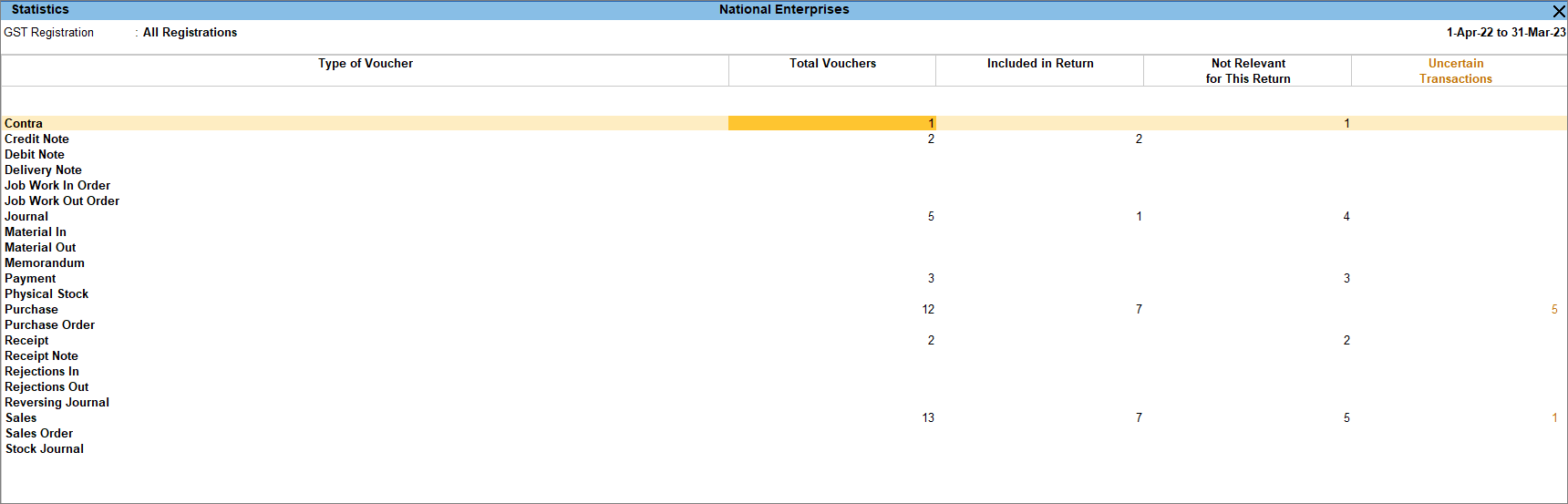Click the Total Vouchers column header
1568x504 pixels.
pos(832,63)
